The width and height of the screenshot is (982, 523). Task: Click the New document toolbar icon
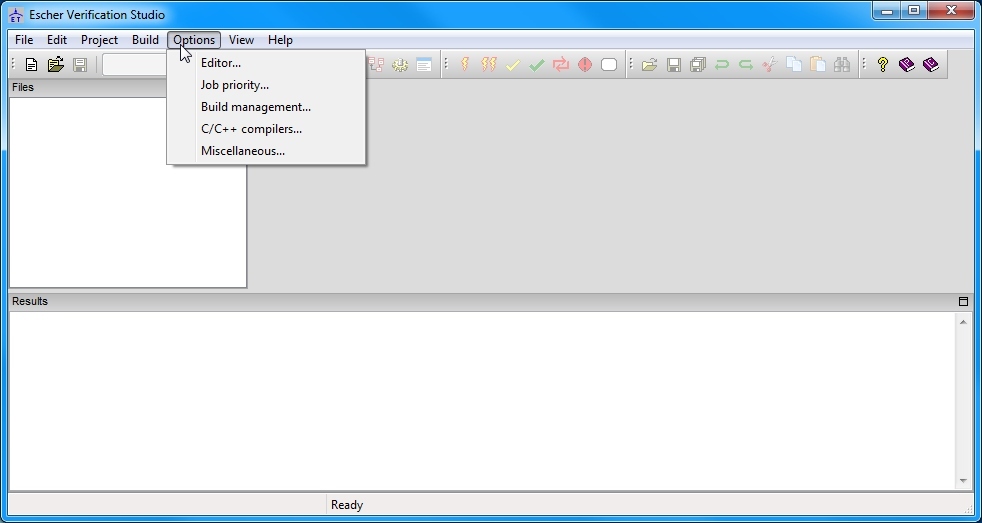(31, 65)
